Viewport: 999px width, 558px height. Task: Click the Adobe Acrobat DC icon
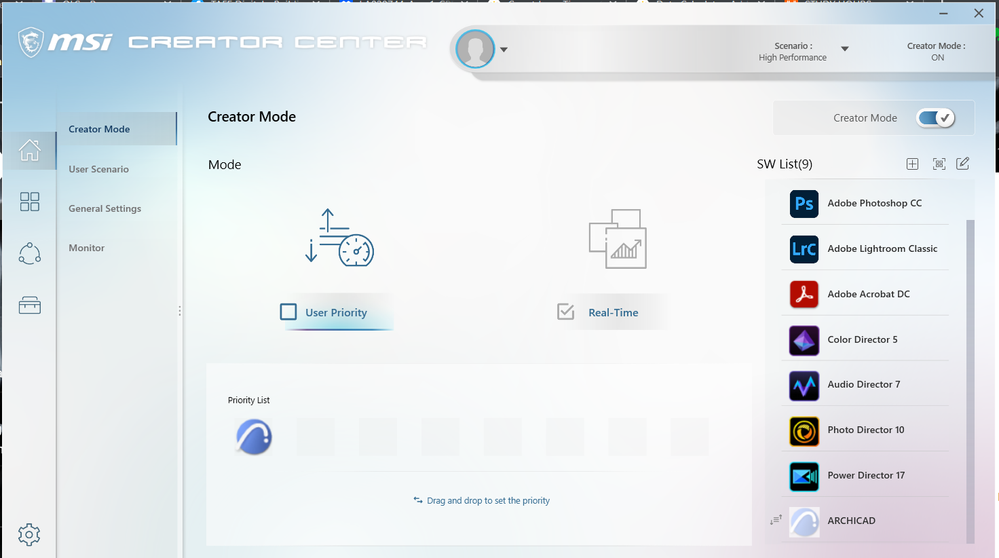point(804,294)
